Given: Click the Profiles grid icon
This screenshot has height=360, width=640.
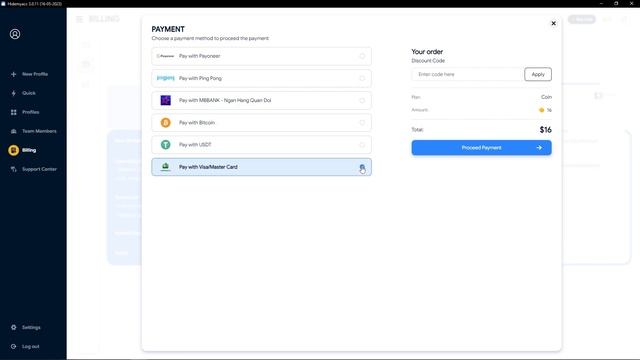Looking at the screenshot, I should pyautogui.click(x=13, y=112).
